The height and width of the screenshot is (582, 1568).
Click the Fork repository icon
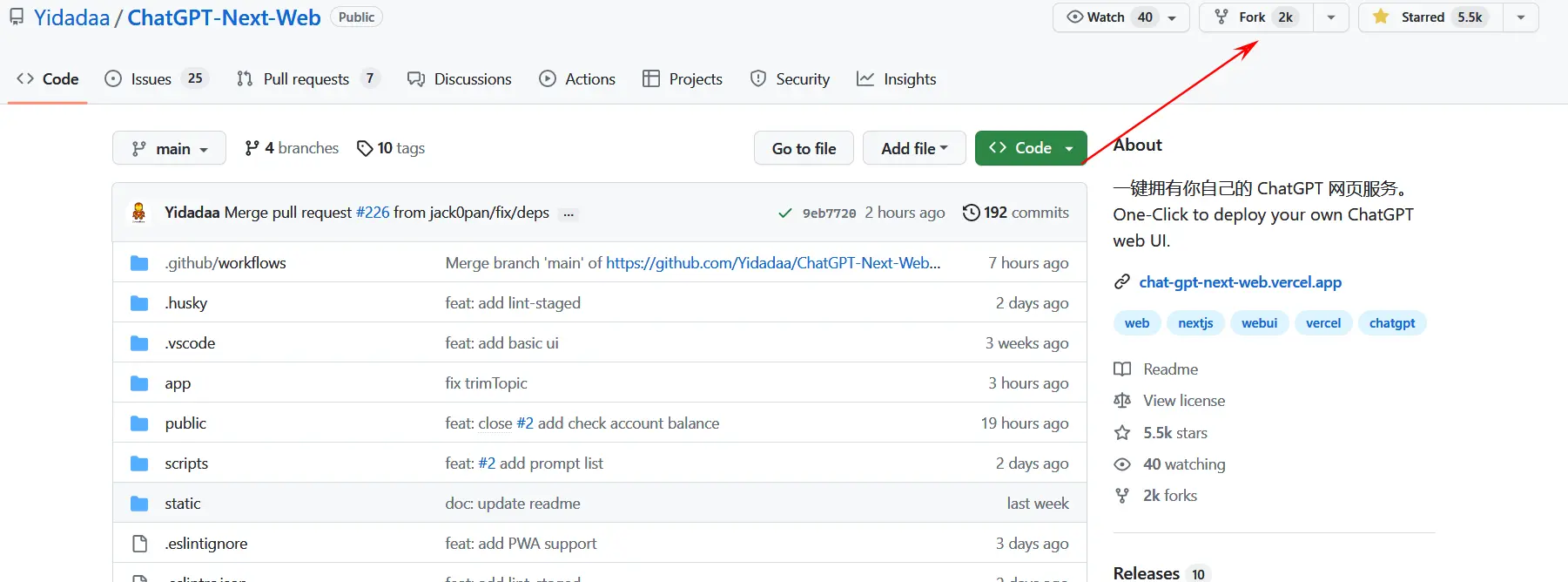click(x=1221, y=17)
